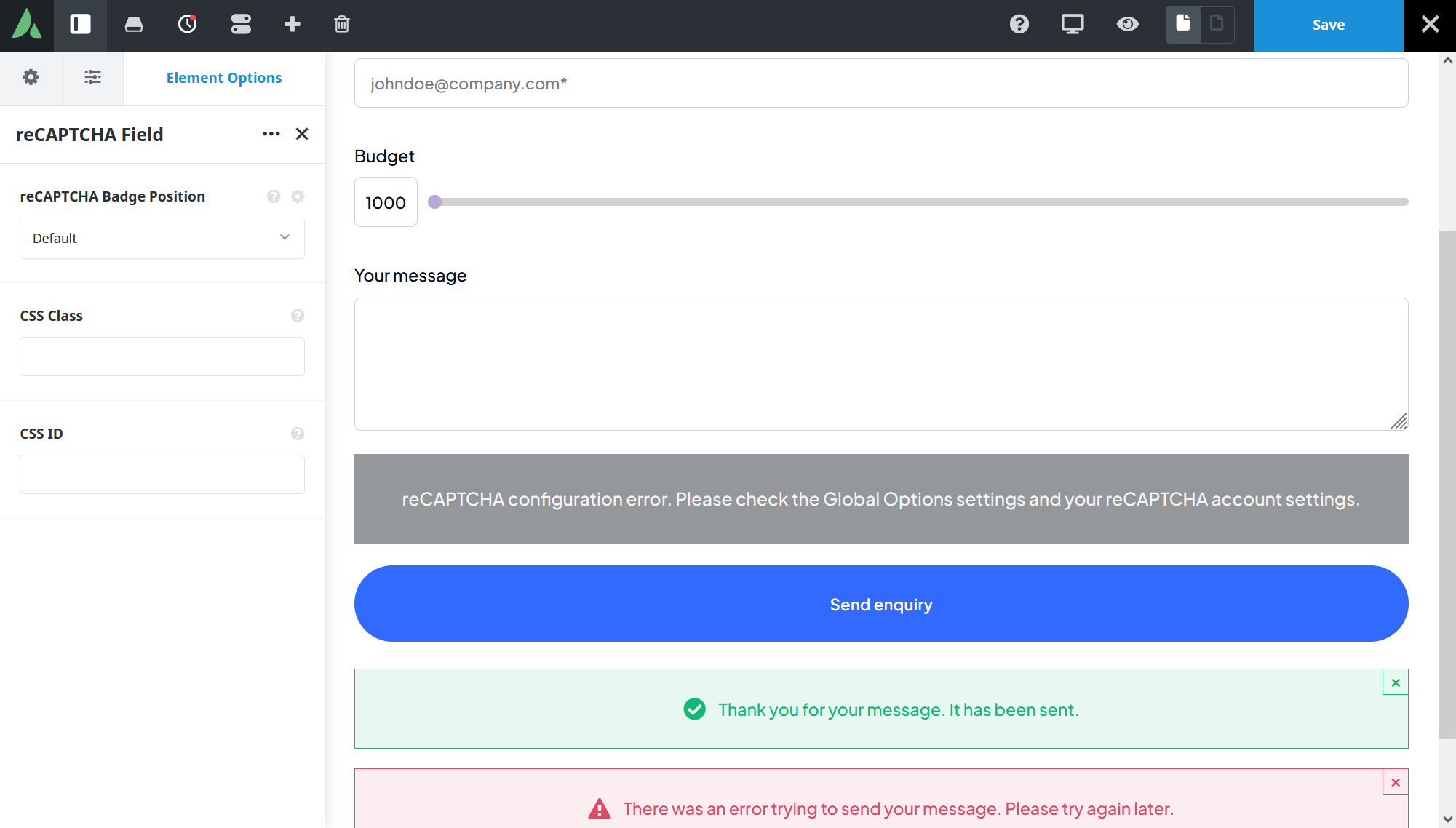
Task: Open the Trash for deleted elements
Action: click(x=341, y=24)
